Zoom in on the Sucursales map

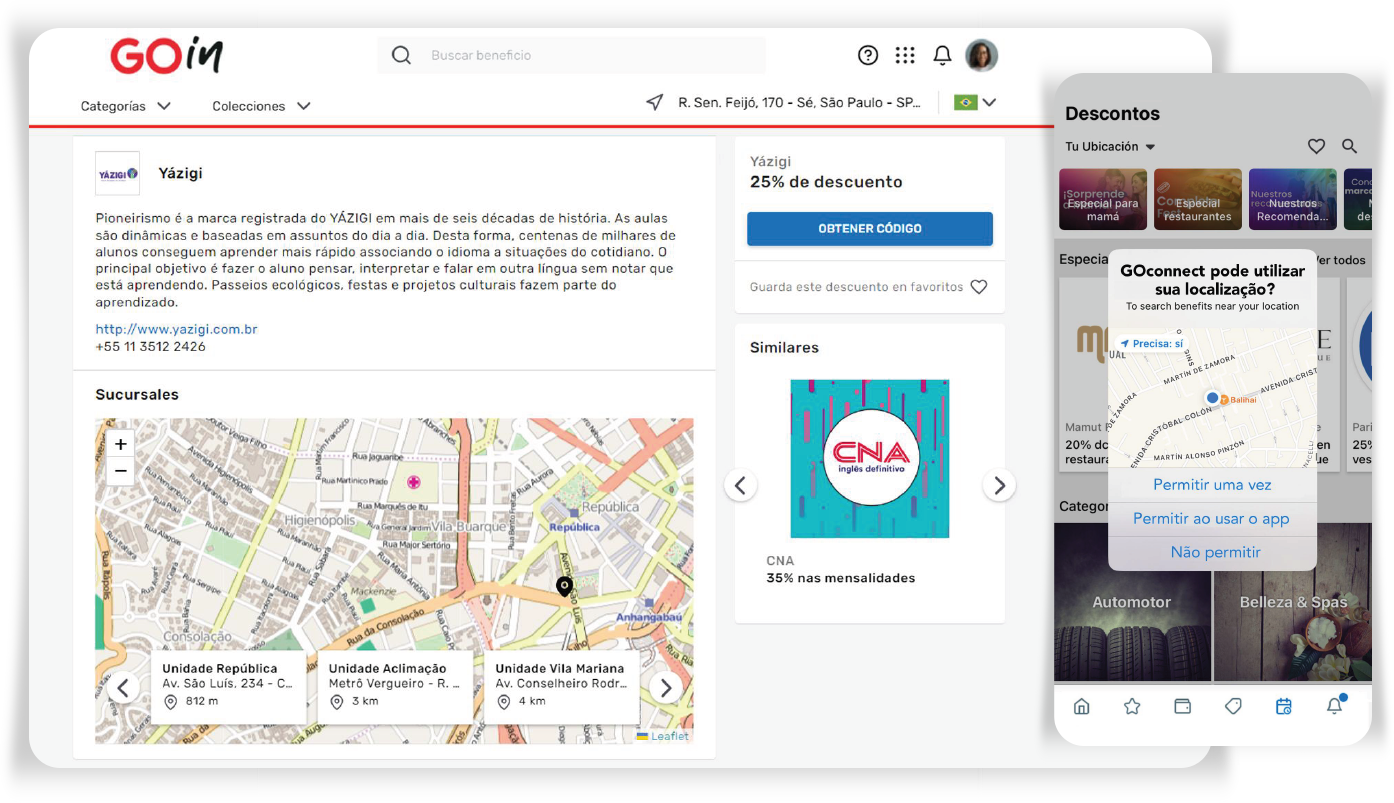121,445
